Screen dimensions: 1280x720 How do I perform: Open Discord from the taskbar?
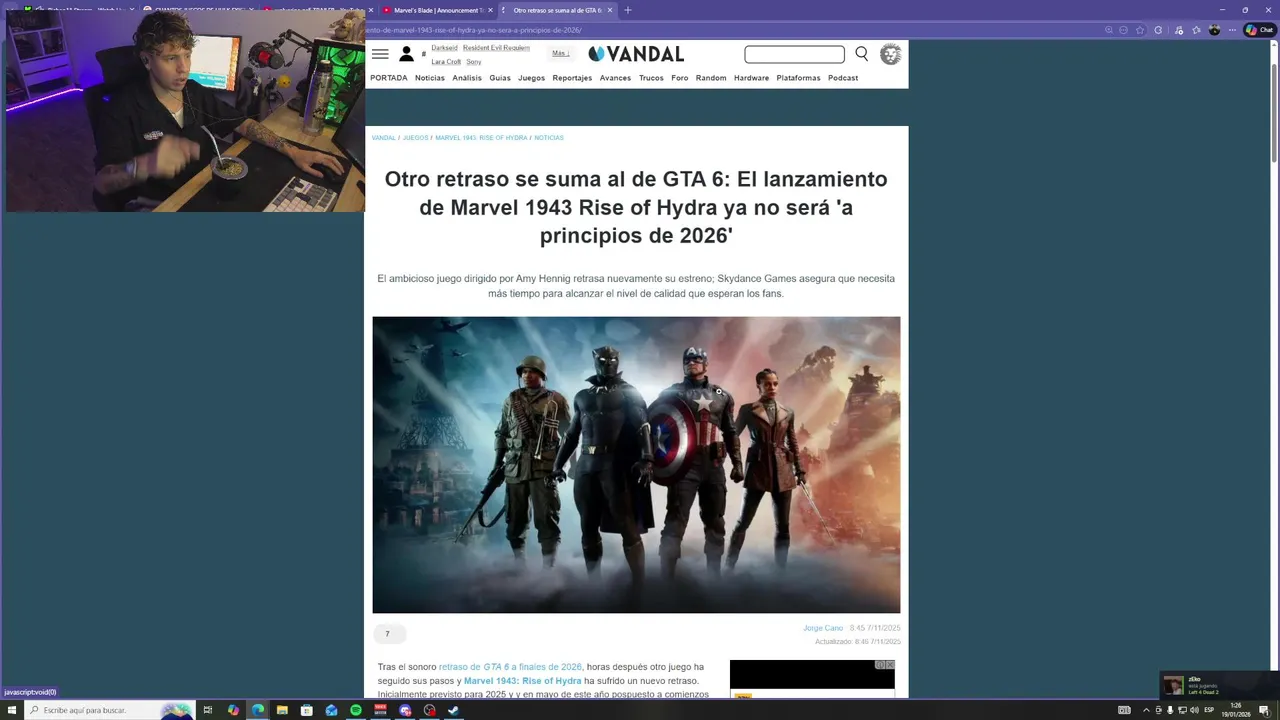[405, 710]
